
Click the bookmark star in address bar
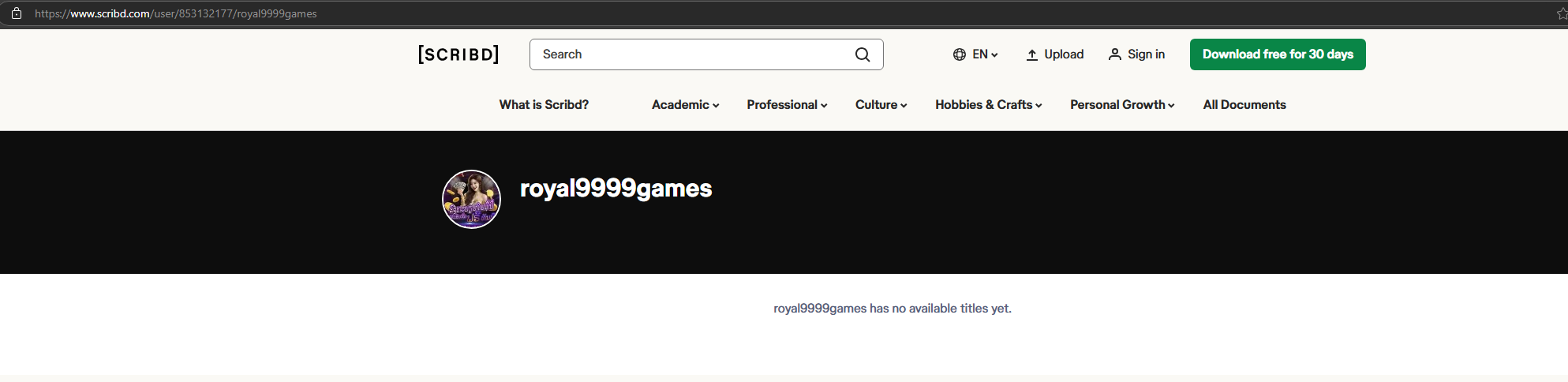tap(1560, 13)
